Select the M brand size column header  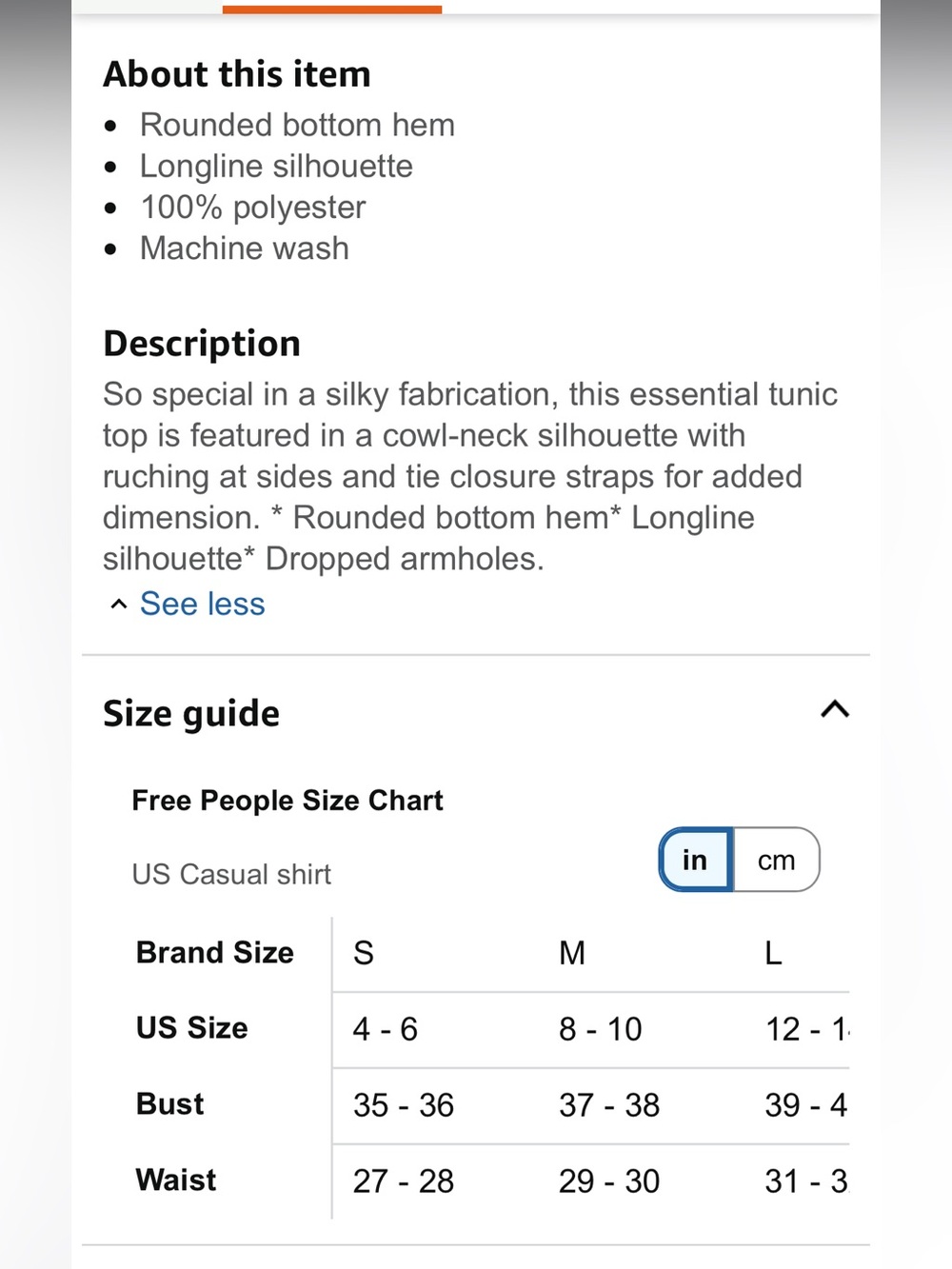[x=572, y=953]
